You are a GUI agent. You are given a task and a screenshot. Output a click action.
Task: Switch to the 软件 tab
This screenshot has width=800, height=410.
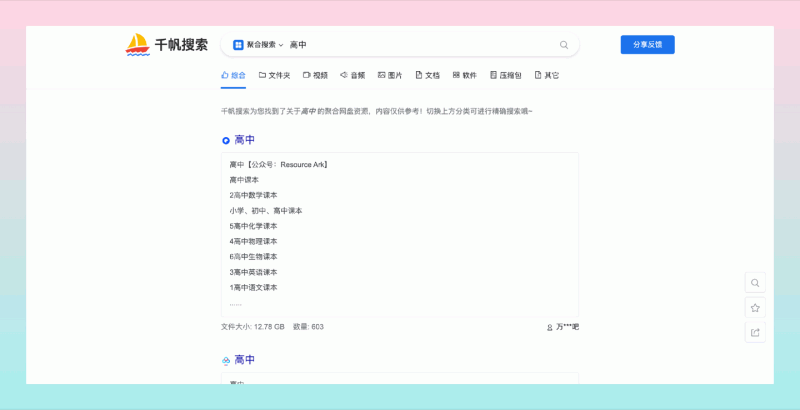tap(464, 75)
